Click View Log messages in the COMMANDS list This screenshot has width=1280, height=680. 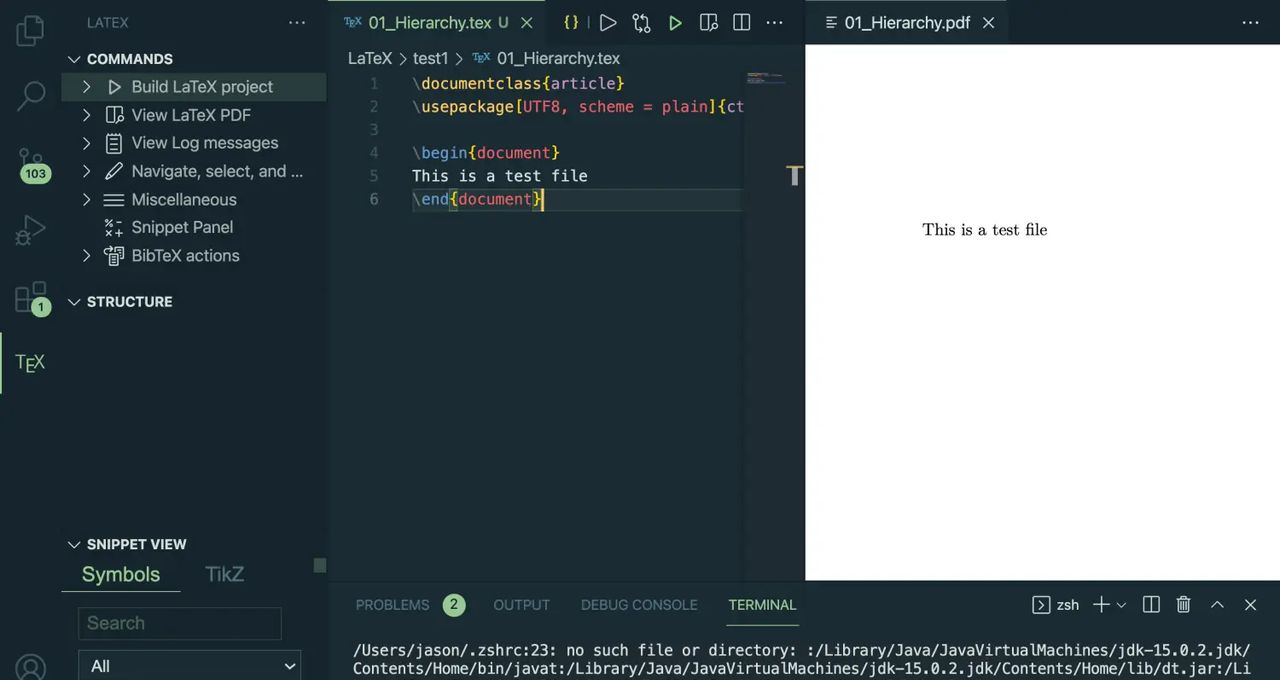[205, 143]
